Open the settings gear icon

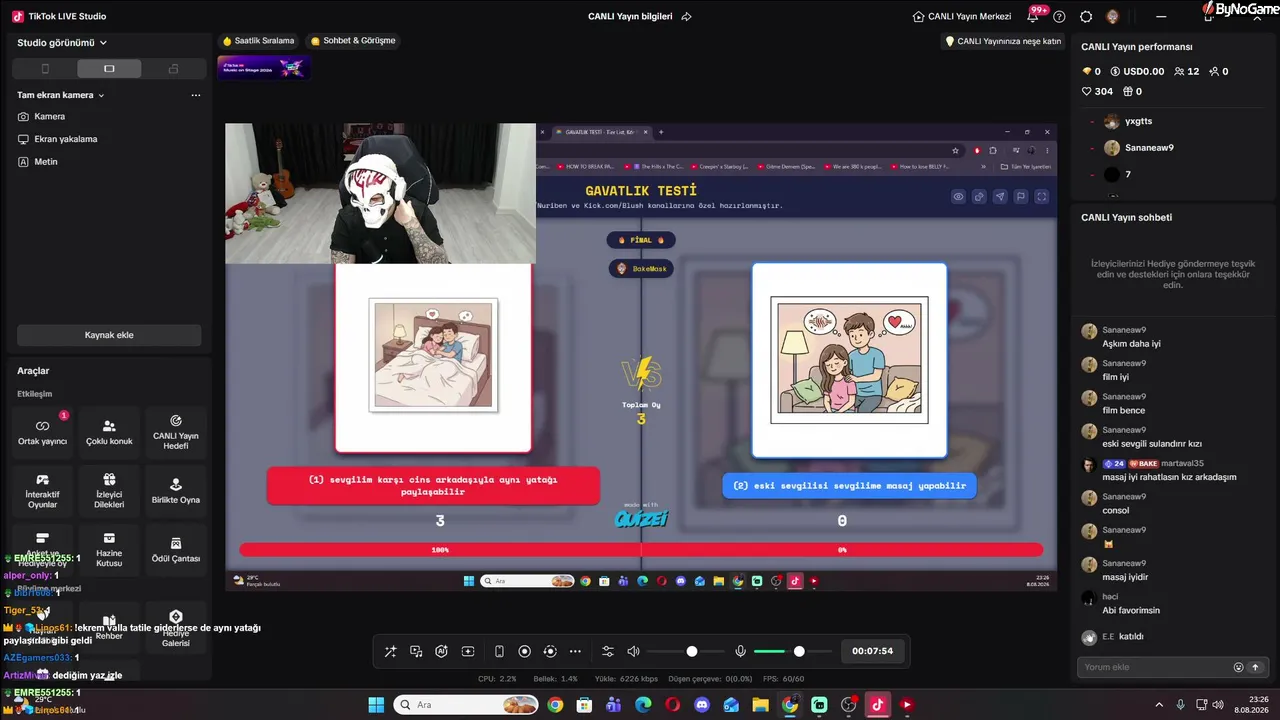coord(1086,16)
